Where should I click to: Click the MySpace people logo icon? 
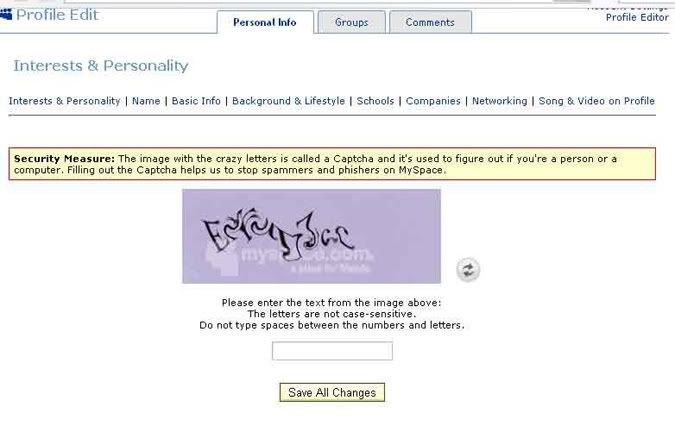pyautogui.click(x=6, y=14)
